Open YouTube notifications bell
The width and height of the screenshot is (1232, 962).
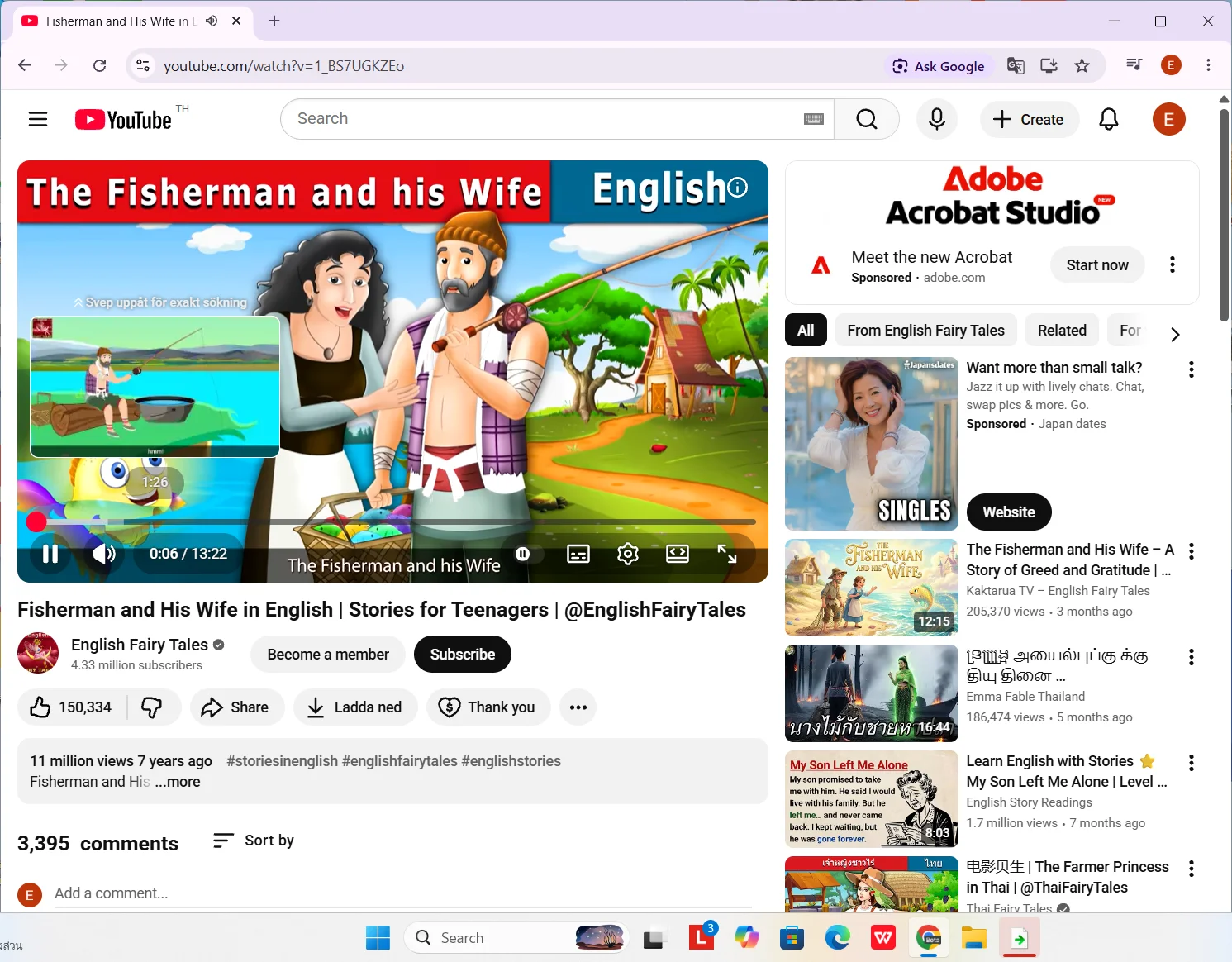(x=1108, y=119)
